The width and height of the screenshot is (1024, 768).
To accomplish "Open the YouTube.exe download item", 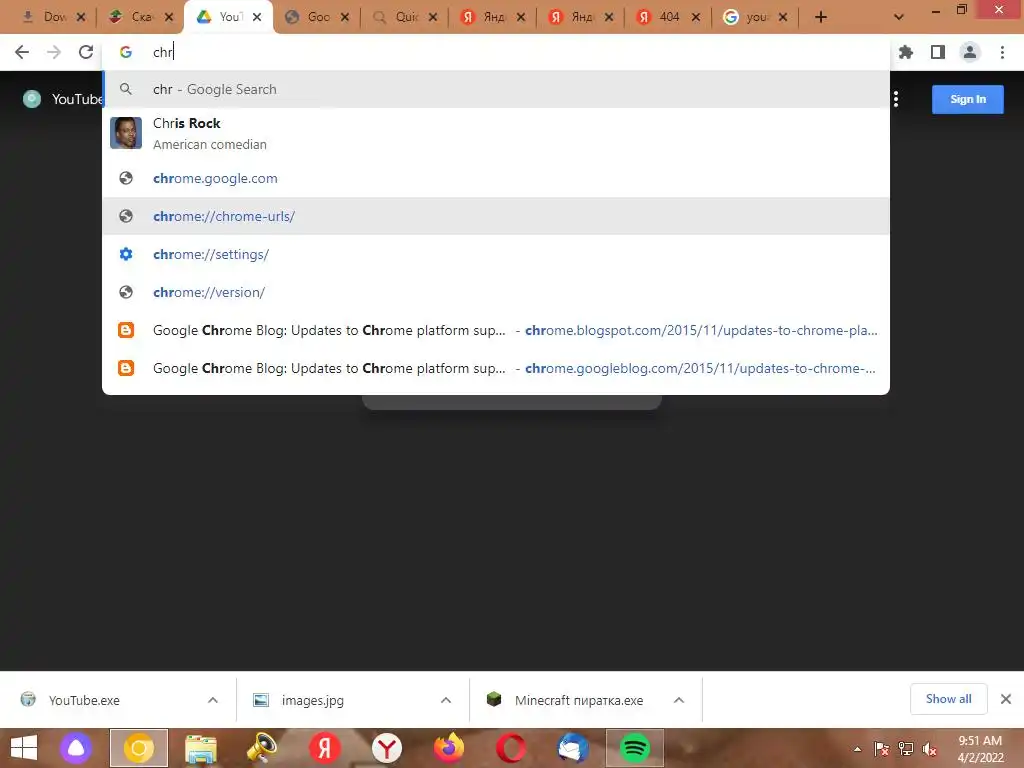I will click(x=84, y=700).
